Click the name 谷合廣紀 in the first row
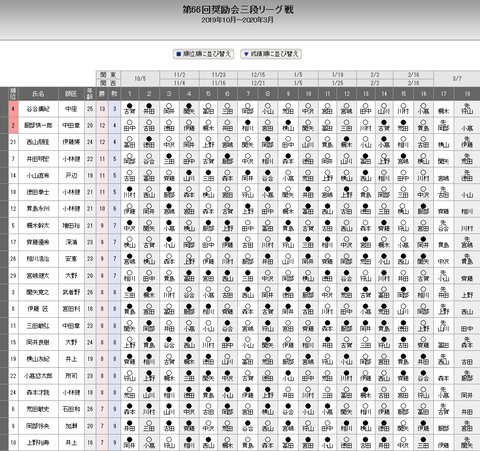The height and width of the screenshot is (451, 480). [x=38, y=109]
